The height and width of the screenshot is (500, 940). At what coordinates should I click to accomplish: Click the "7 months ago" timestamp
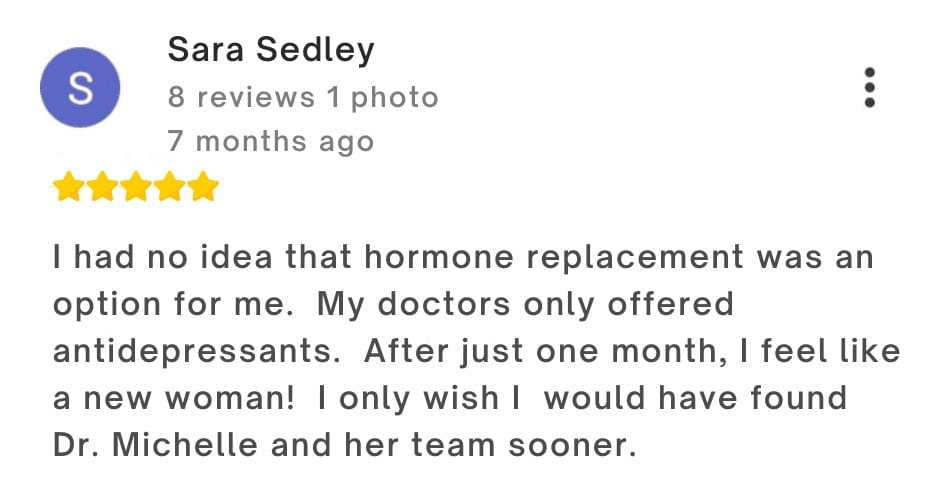point(271,142)
